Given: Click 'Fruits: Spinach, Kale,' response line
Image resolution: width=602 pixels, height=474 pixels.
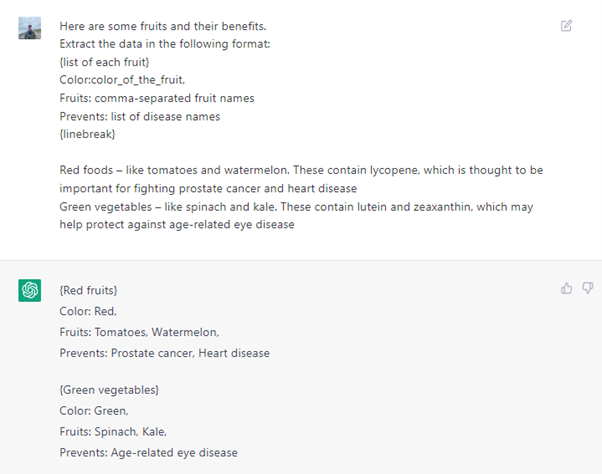Looking at the screenshot, I should [x=113, y=432].
